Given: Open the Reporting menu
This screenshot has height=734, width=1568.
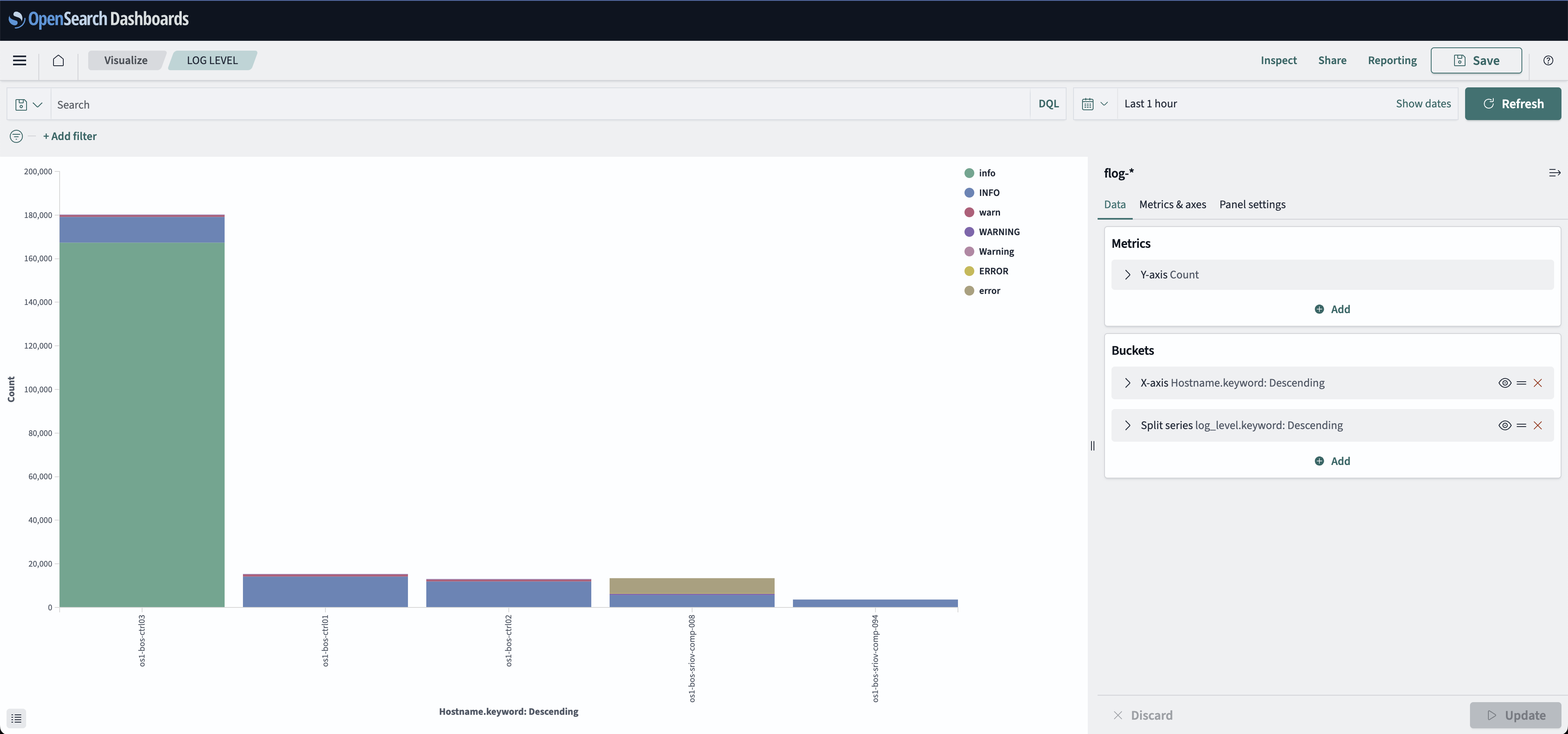Looking at the screenshot, I should (x=1392, y=60).
